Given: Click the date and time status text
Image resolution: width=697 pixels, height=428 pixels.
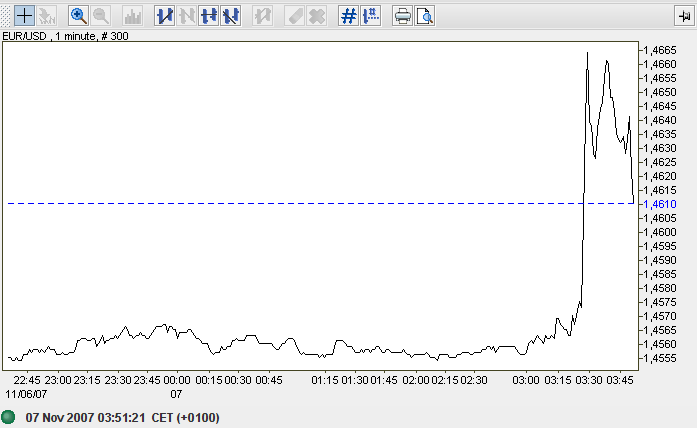Looking at the screenshot, I should (x=123, y=417).
